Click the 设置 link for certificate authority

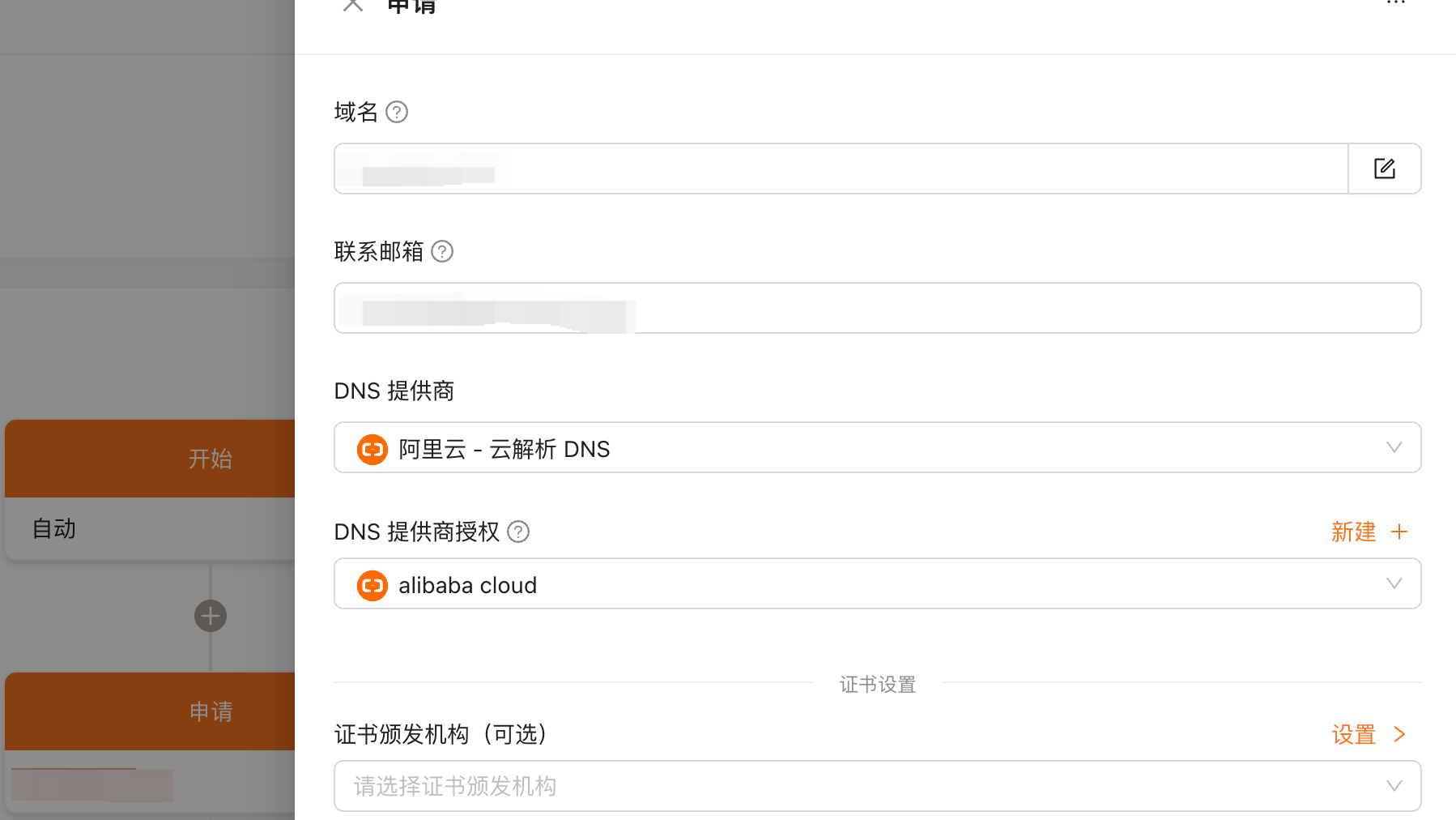(x=1354, y=734)
